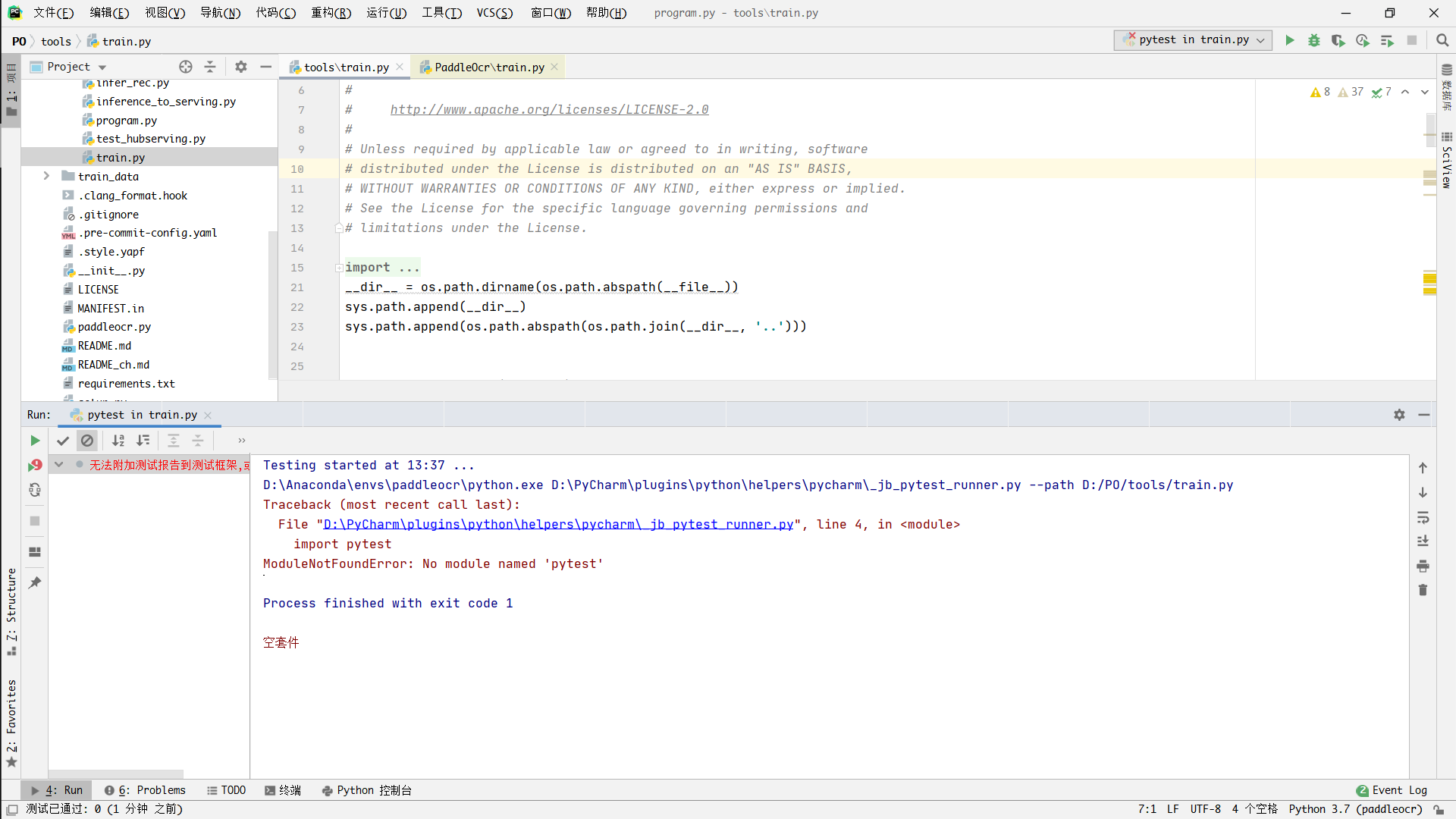This screenshot has height=819, width=1456.
Task: Toggle soft-wrap in the console output
Action: [1423, 517]
